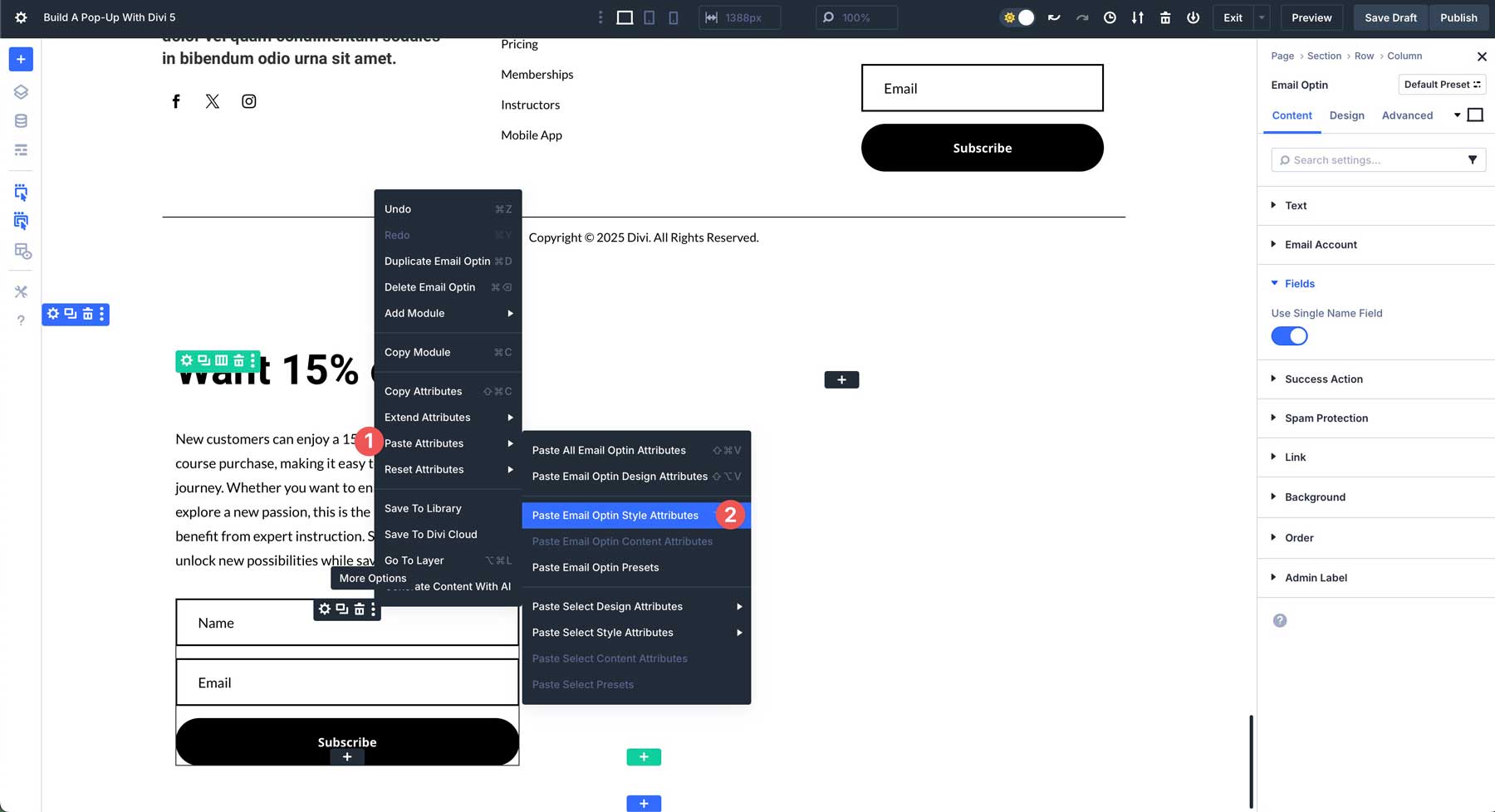Expand the Spam Protection section
Image resolution: width=1495 pixels, height=812 pixels.
1326,418
